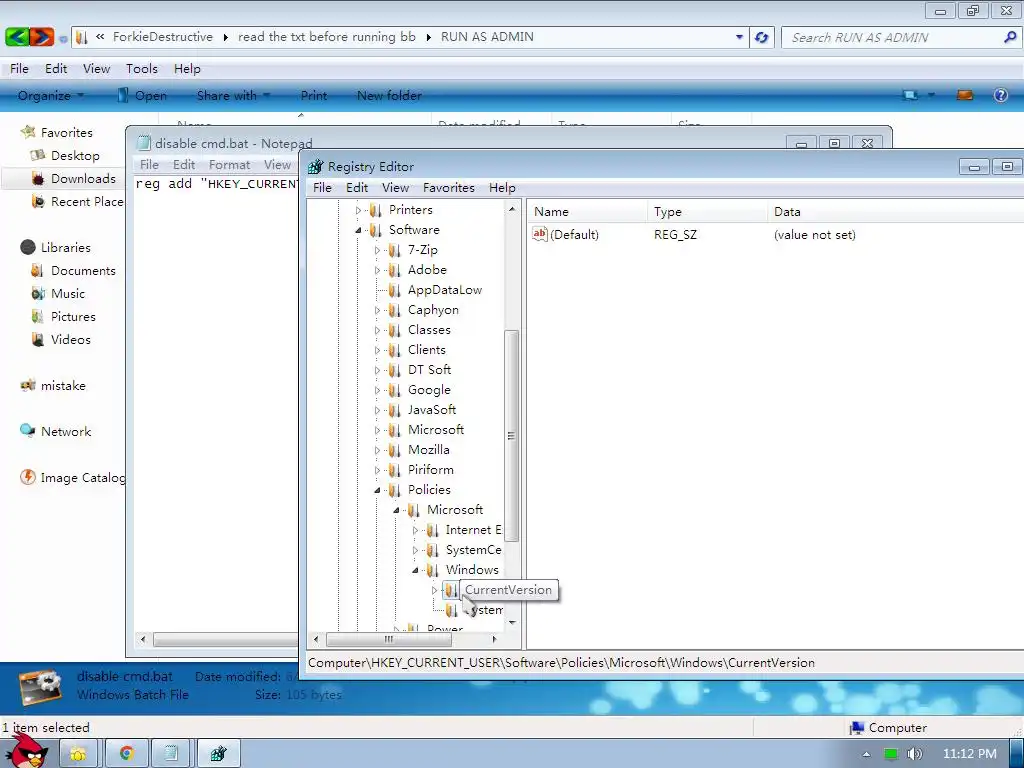Image resolution: width=1024 pixels, height=768 pixels.
Task: Open Registry Editor Favorites menu
Action: 449,187
